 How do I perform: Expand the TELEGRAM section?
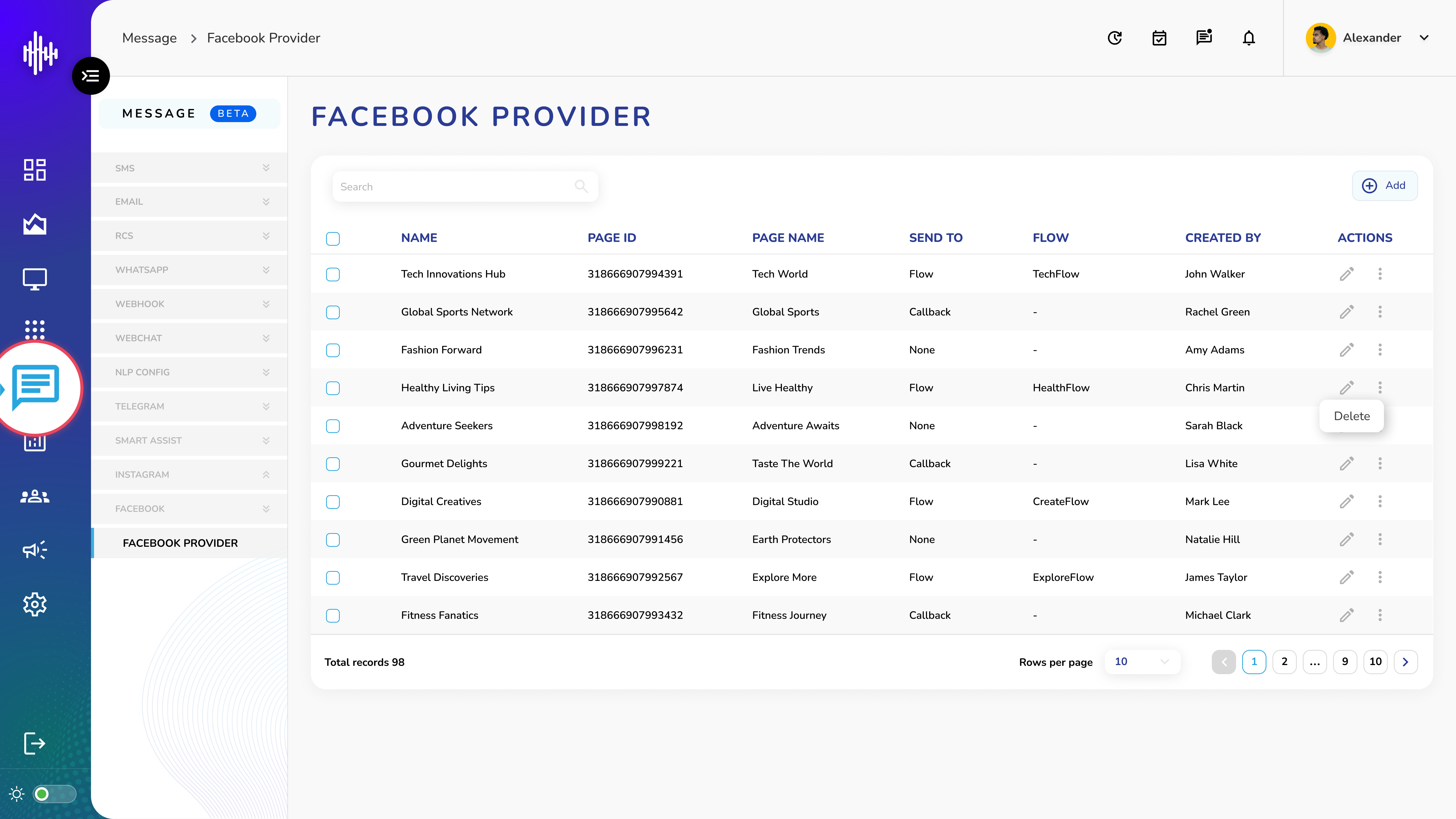point(189,406)
